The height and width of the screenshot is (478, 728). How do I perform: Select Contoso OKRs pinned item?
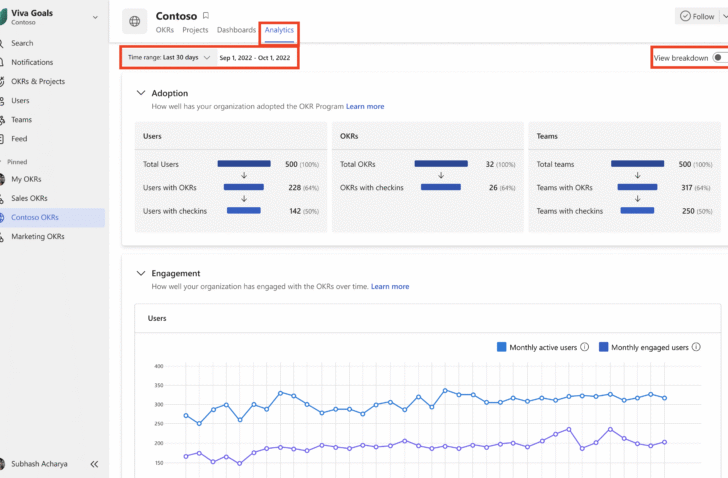(x=52, y=217)
